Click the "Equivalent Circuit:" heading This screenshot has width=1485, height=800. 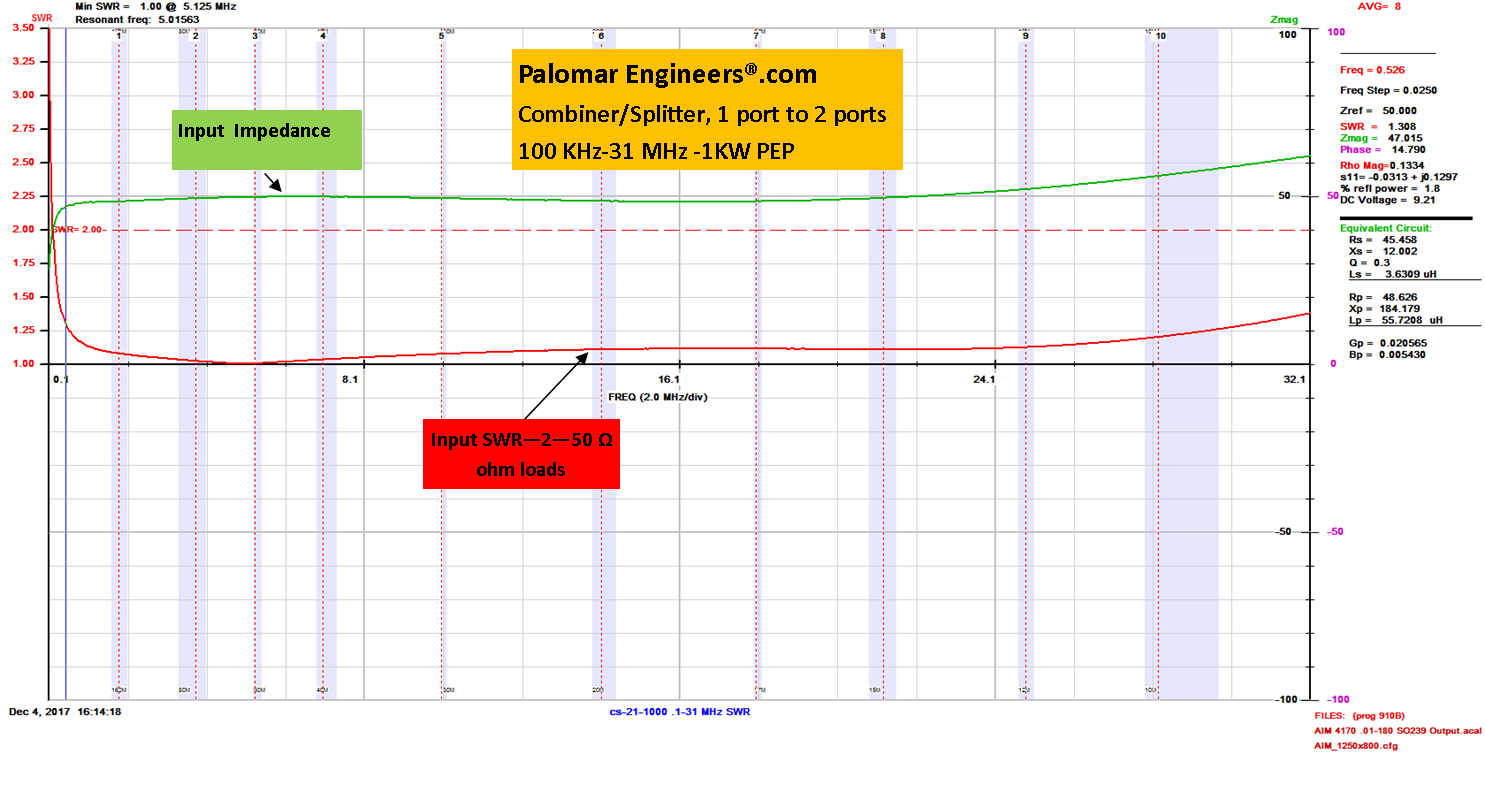[1386, 228]
